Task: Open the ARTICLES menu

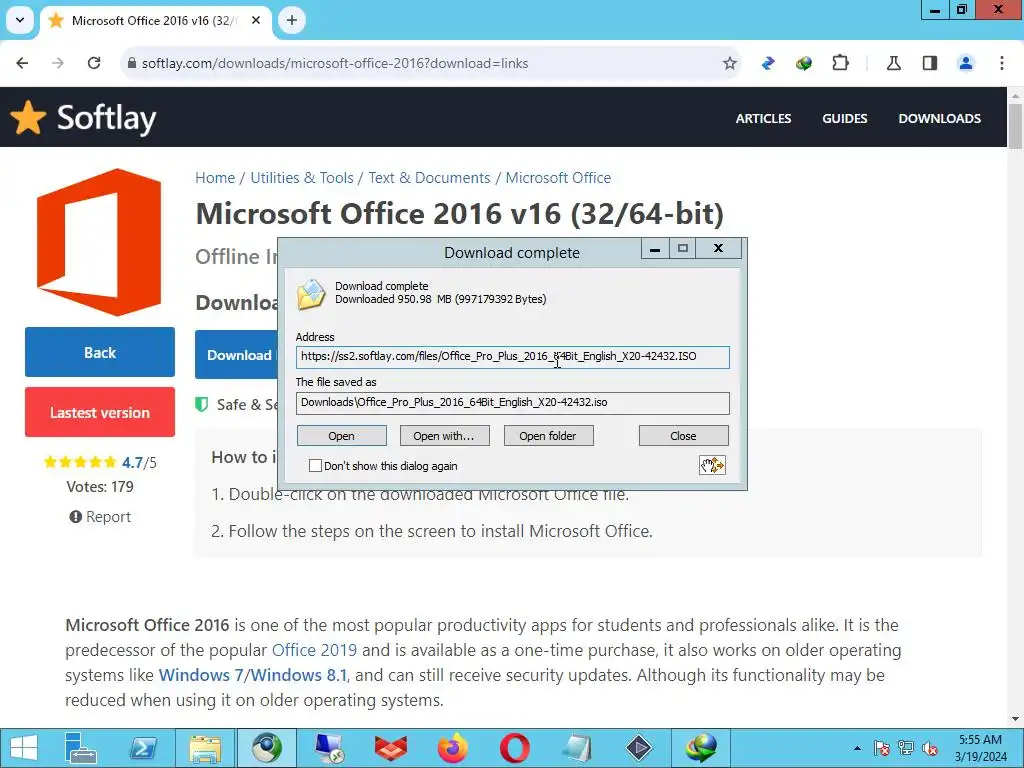Action: point(763,118)
